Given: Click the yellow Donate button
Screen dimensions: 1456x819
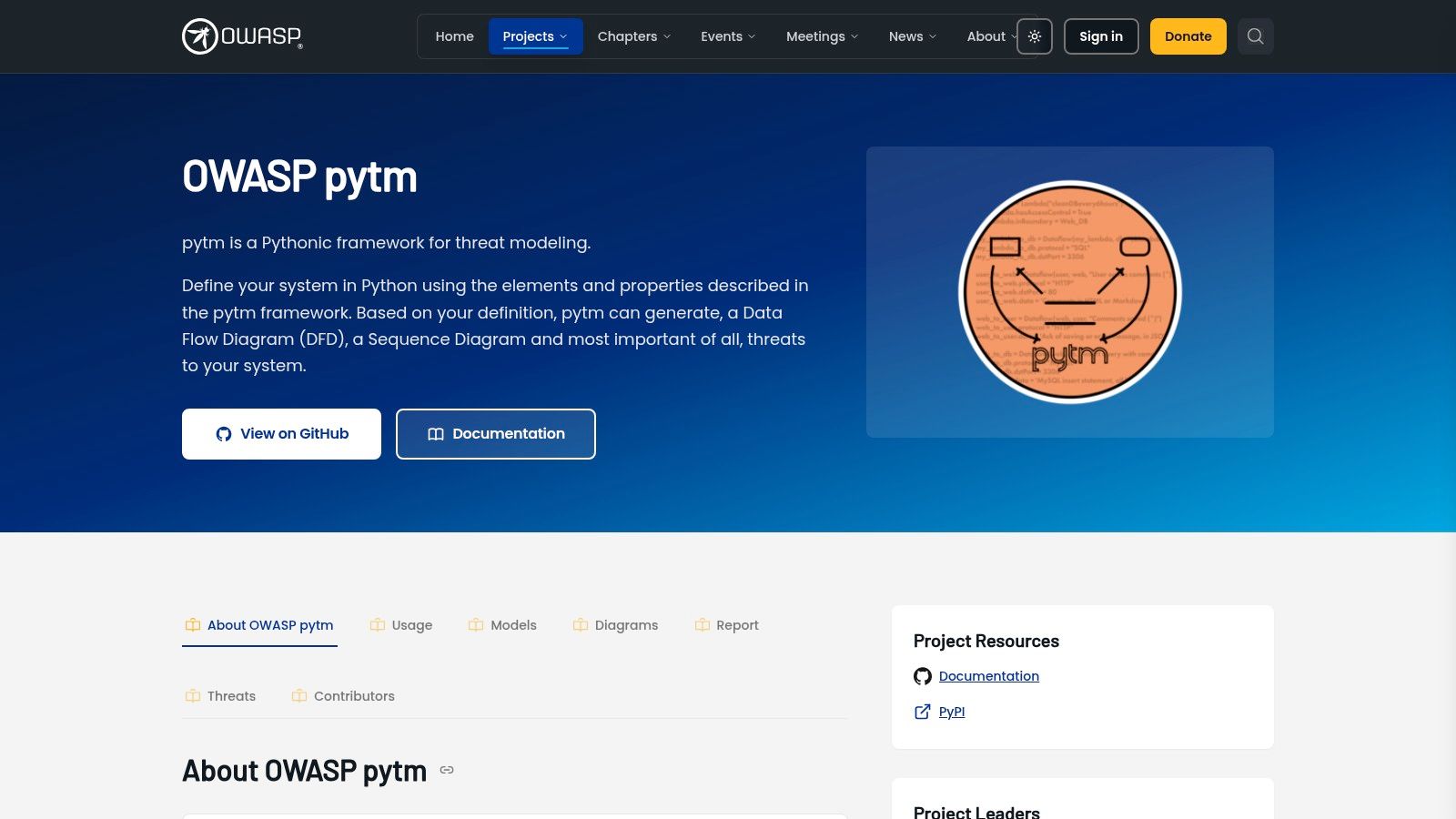Looking at the screenshot, I should pyautogui.click(x=1188, y=36).
